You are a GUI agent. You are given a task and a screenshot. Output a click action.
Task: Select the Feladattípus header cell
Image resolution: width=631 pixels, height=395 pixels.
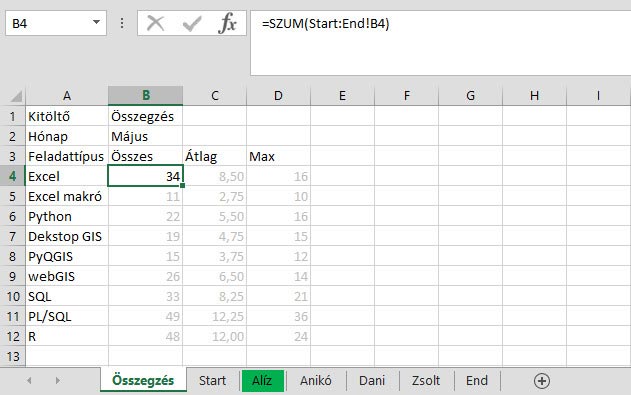tap(67, 156)
